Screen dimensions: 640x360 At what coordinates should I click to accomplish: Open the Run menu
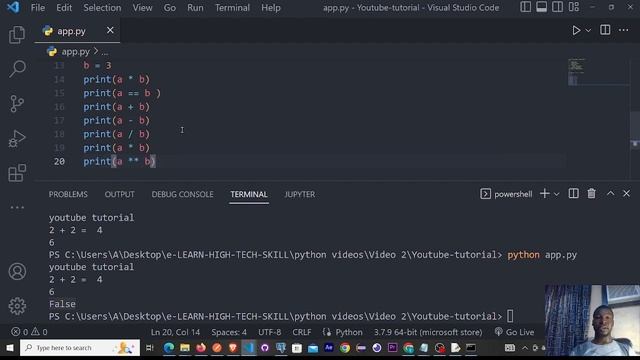pos(195,8)
